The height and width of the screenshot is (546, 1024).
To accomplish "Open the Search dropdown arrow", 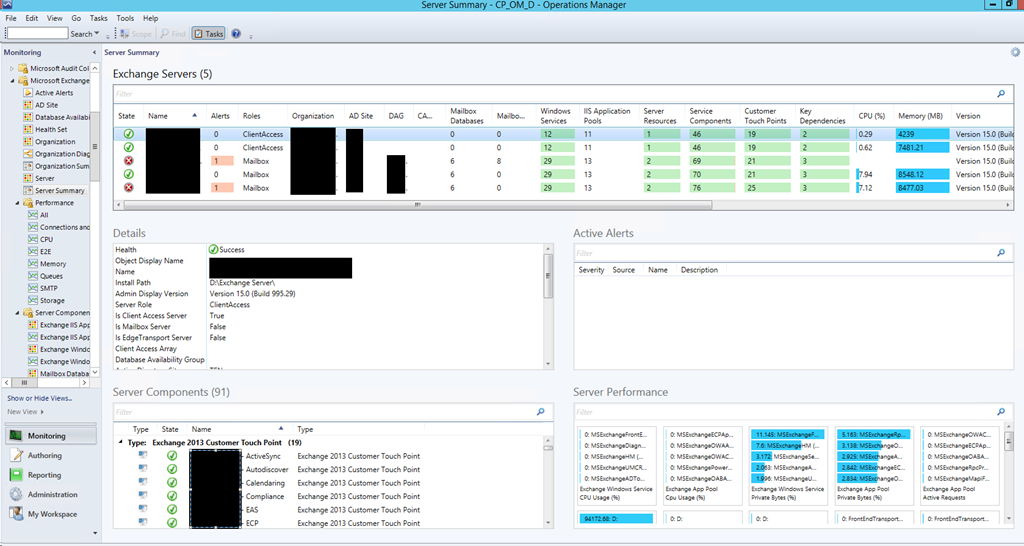I will 96,34.
